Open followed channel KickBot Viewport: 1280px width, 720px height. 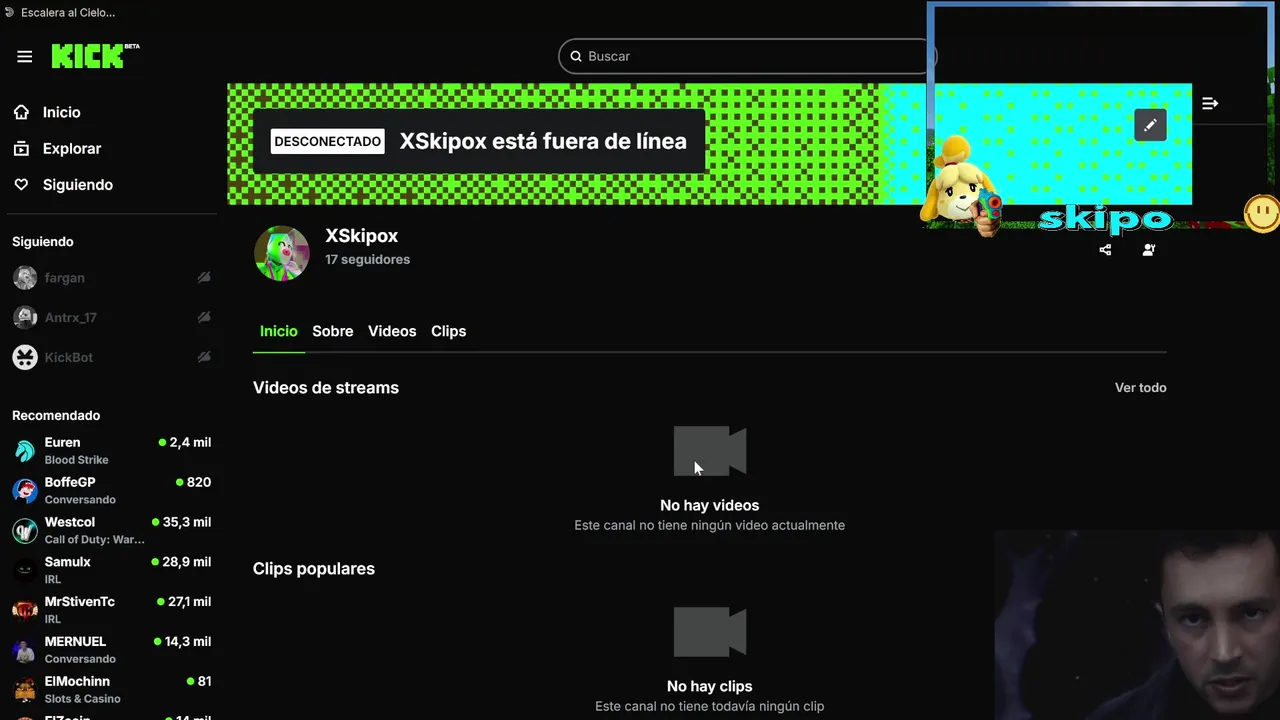pyautogui.click(x=111, y=357)
